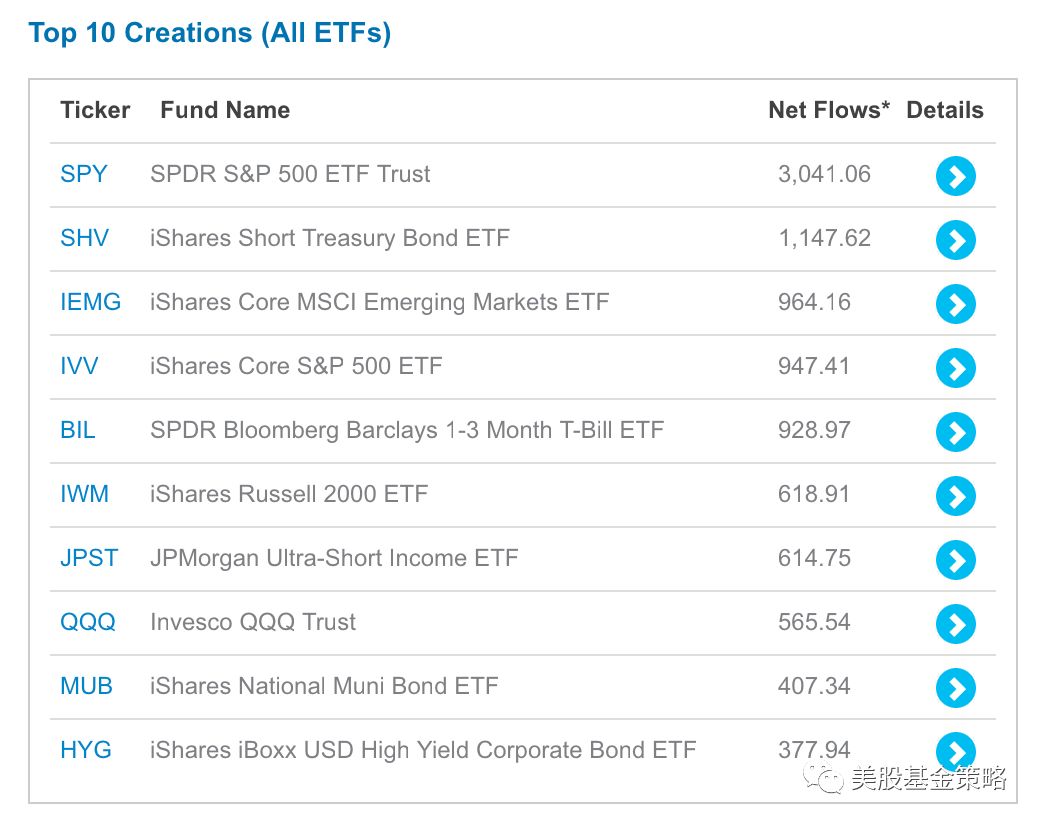This screenshot has width=1040, height=824.
Task: Click the JPST ticker link
Action: point(89,558)
